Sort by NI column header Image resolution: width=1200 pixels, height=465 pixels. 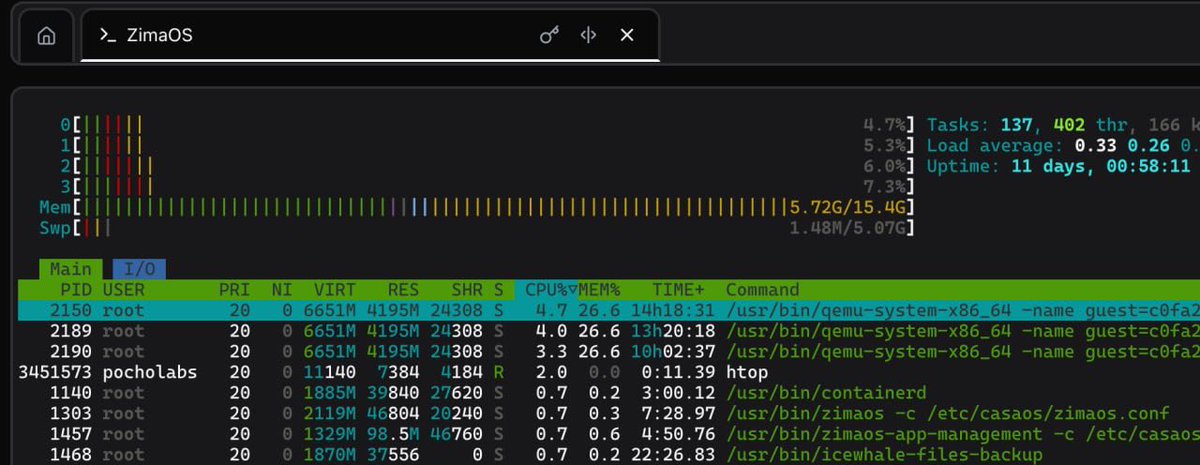[282, 289]
